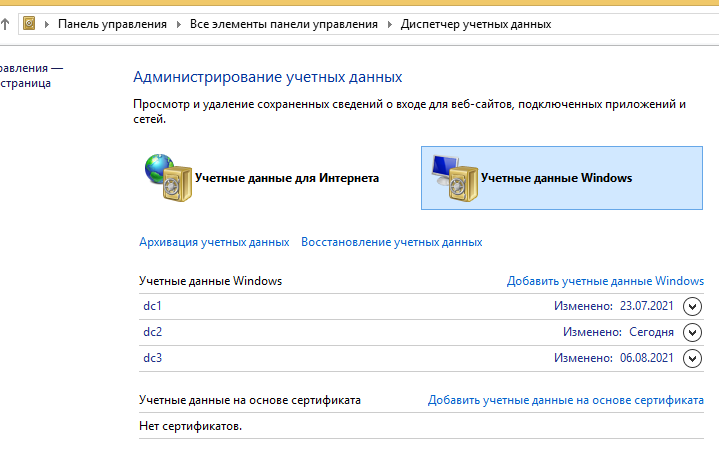The width and height of the screenshot is (719, 450).
Task: Open Архивация учетных данных link
Action: point(214,242)
